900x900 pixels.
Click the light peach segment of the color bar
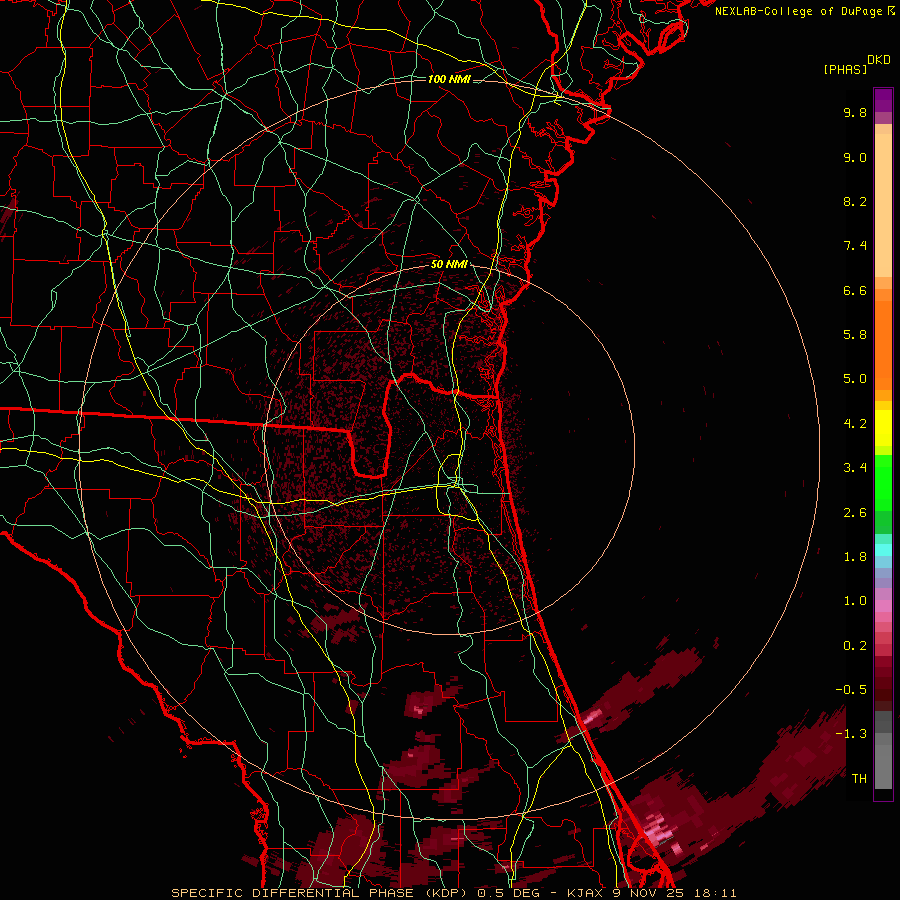(883, 205)
